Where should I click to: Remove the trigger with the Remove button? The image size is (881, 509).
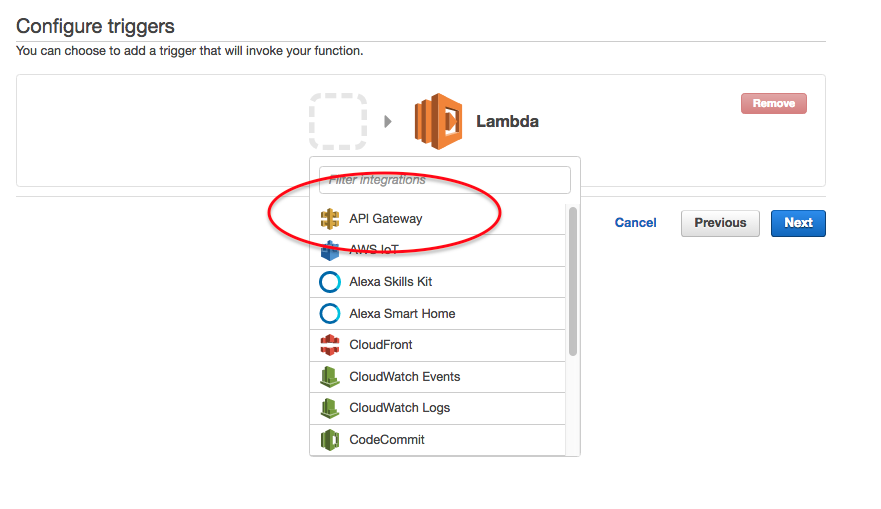[x=774, y=103]
